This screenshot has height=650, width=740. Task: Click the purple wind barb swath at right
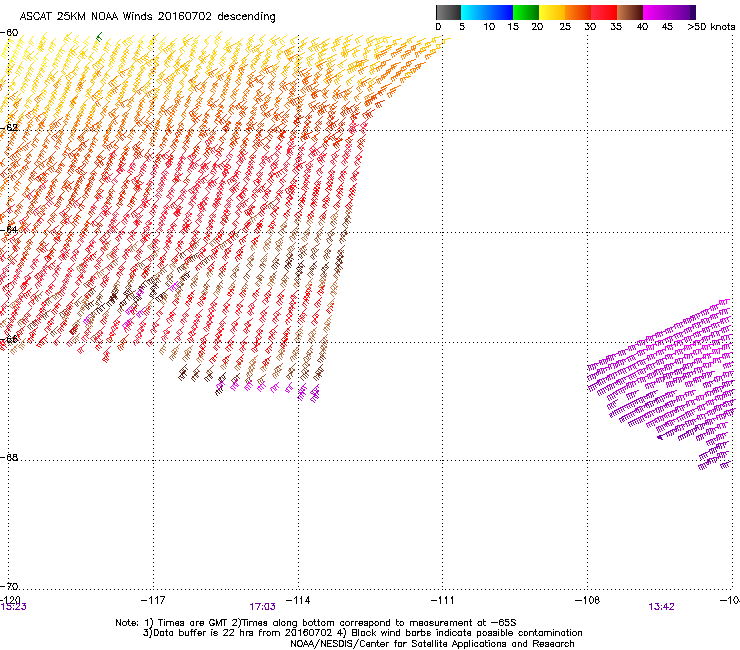(x=663, y=382)
